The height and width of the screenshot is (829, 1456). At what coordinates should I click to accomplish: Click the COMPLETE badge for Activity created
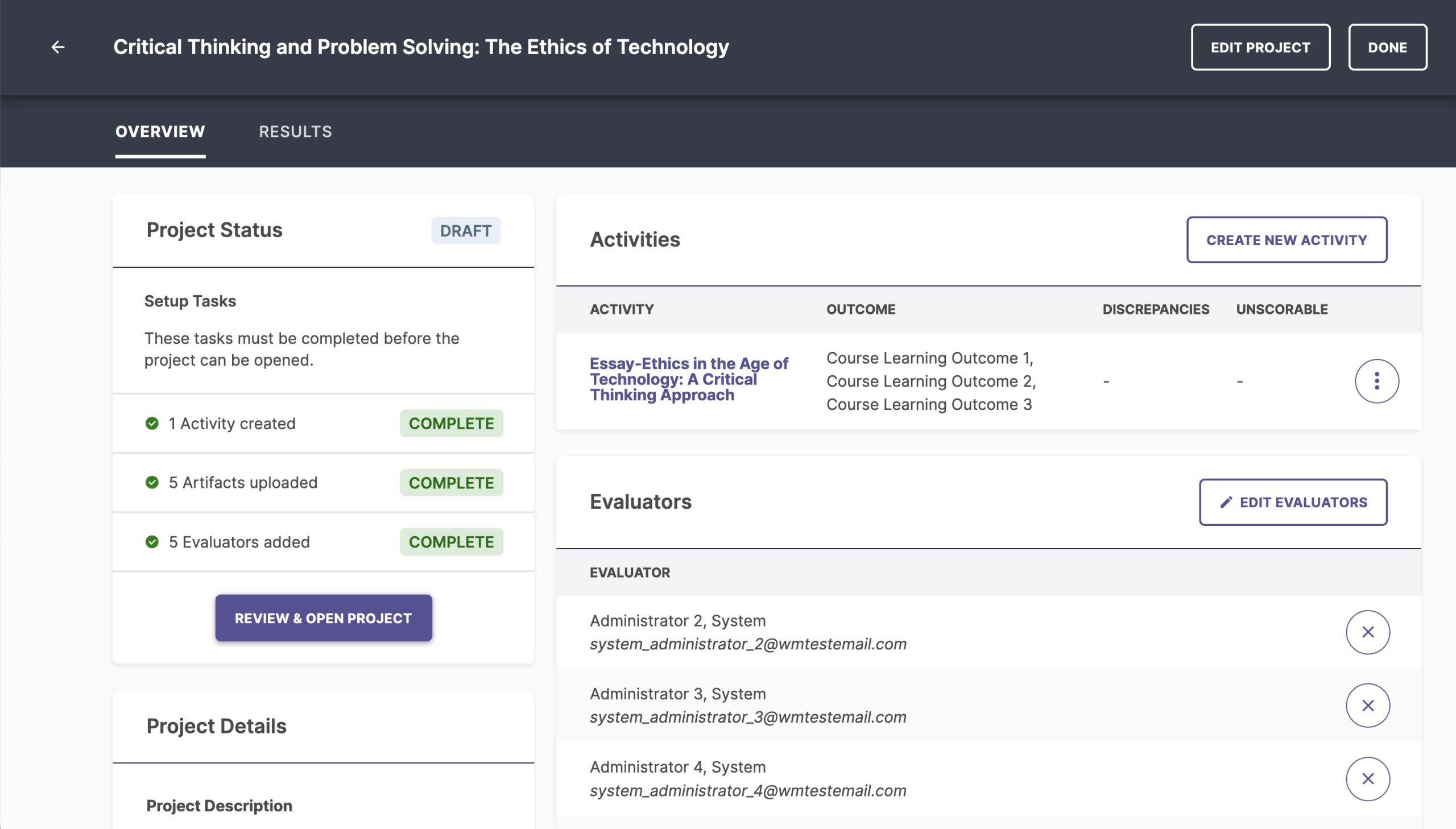point(451,423)
